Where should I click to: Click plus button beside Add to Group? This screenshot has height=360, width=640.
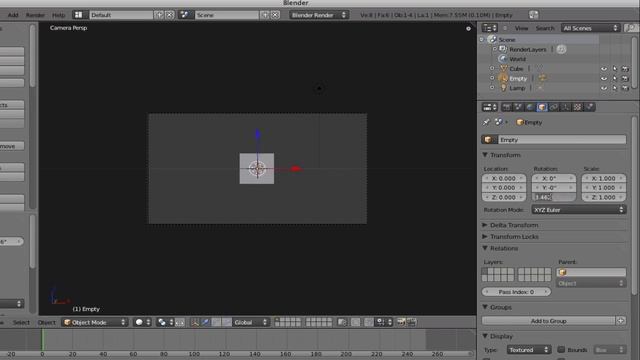(620, 321)
